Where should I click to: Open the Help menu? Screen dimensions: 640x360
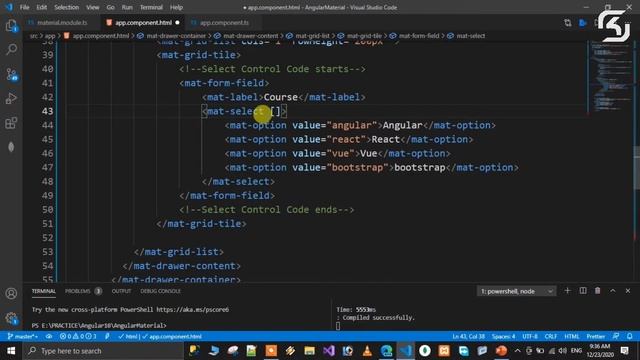click(x=176, y=7)
